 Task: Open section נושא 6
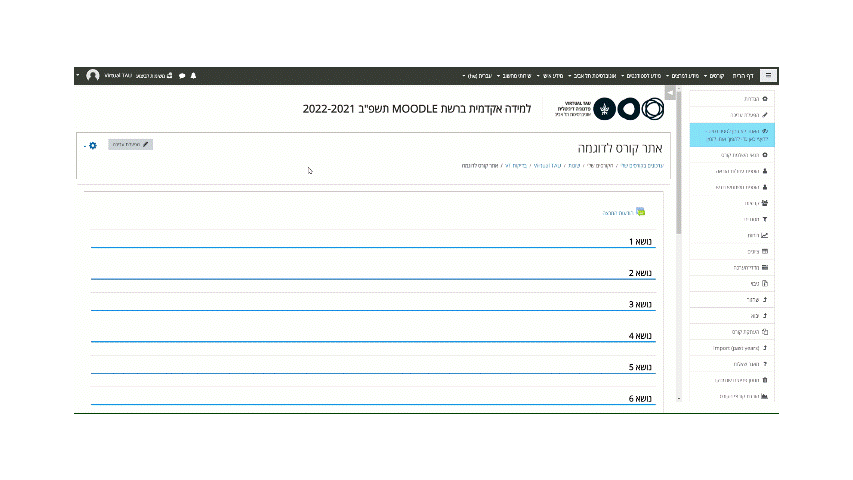click(640, 398)
